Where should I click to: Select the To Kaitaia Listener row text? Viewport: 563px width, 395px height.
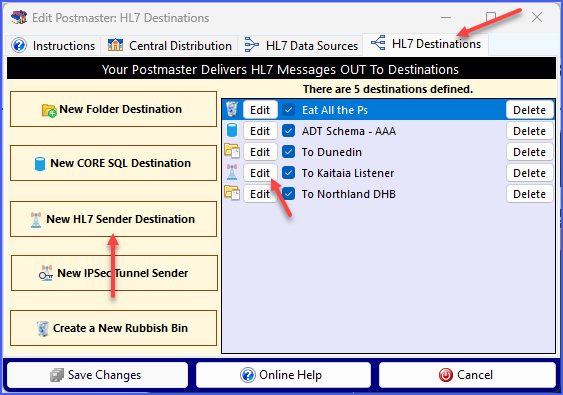click(348, 173)
